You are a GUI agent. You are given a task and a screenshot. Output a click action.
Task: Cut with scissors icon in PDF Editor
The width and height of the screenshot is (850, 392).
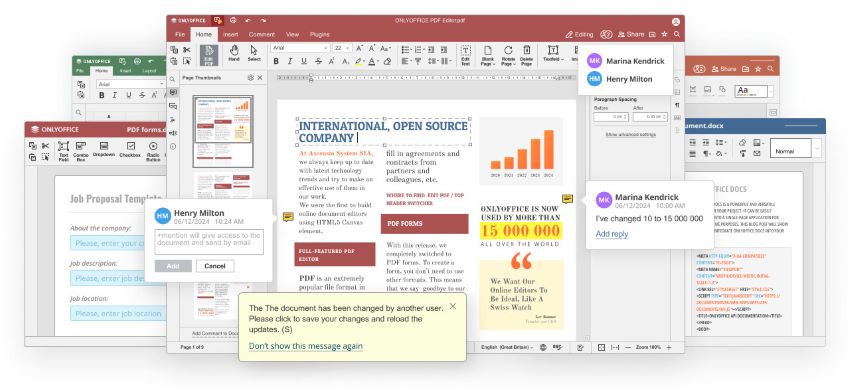pos(186,50)
